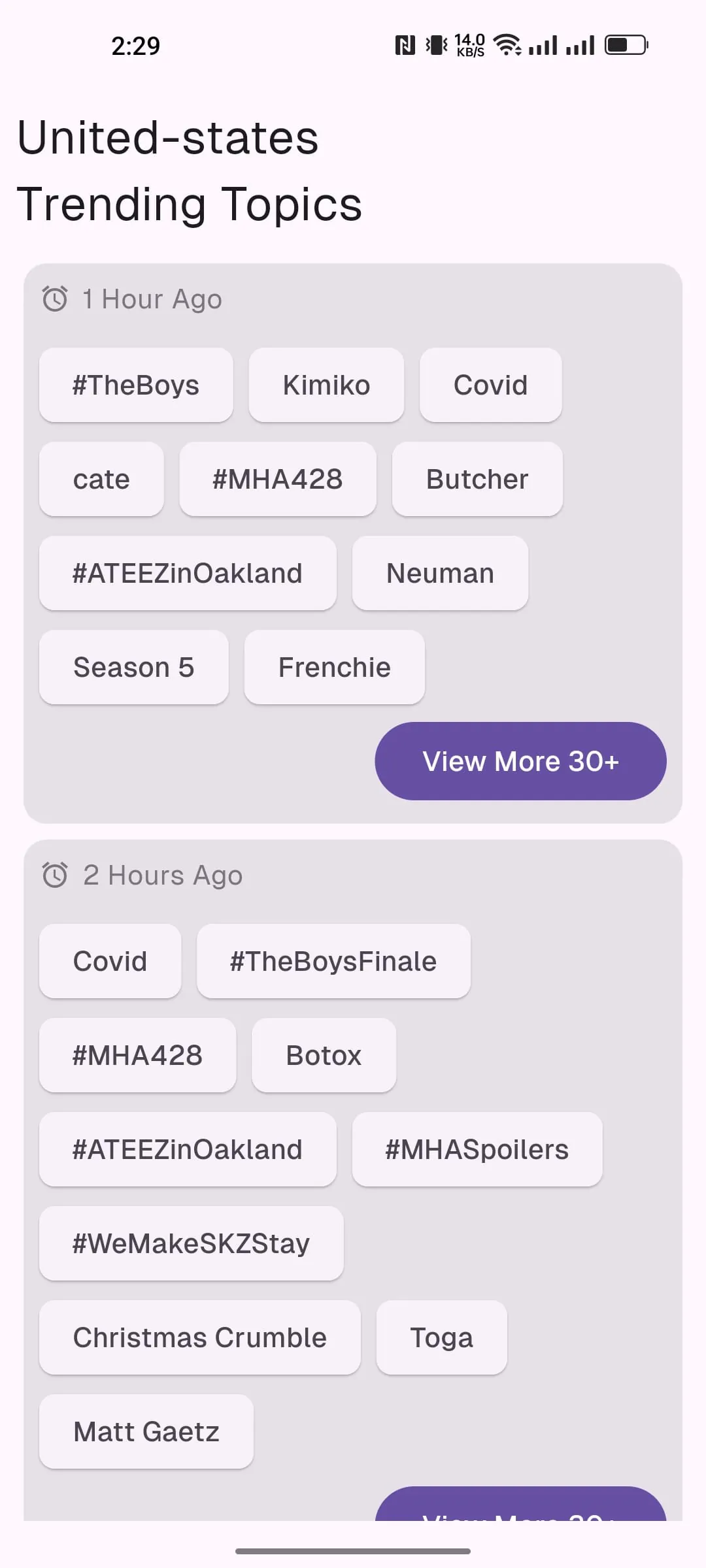Select the Kimiko topic chip

coord(326,385)
